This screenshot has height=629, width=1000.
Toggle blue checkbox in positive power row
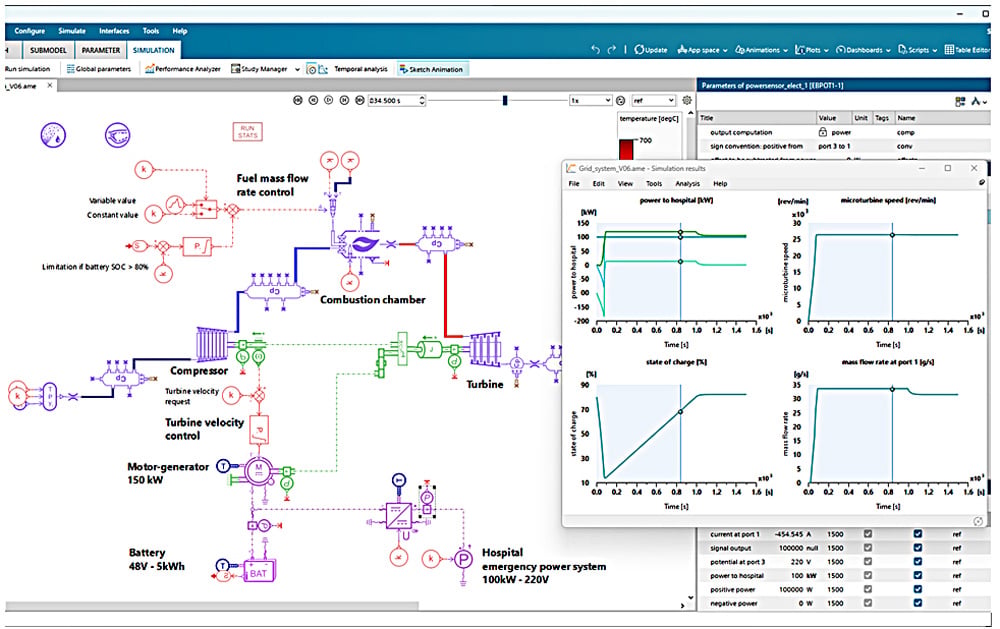coord(918,589)
